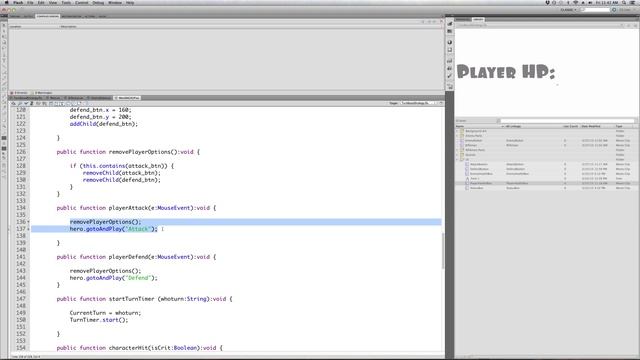Collapse the UI folder in the Library
The width and height of the screenshot is (640, 360).
click(x=457, y=160)
